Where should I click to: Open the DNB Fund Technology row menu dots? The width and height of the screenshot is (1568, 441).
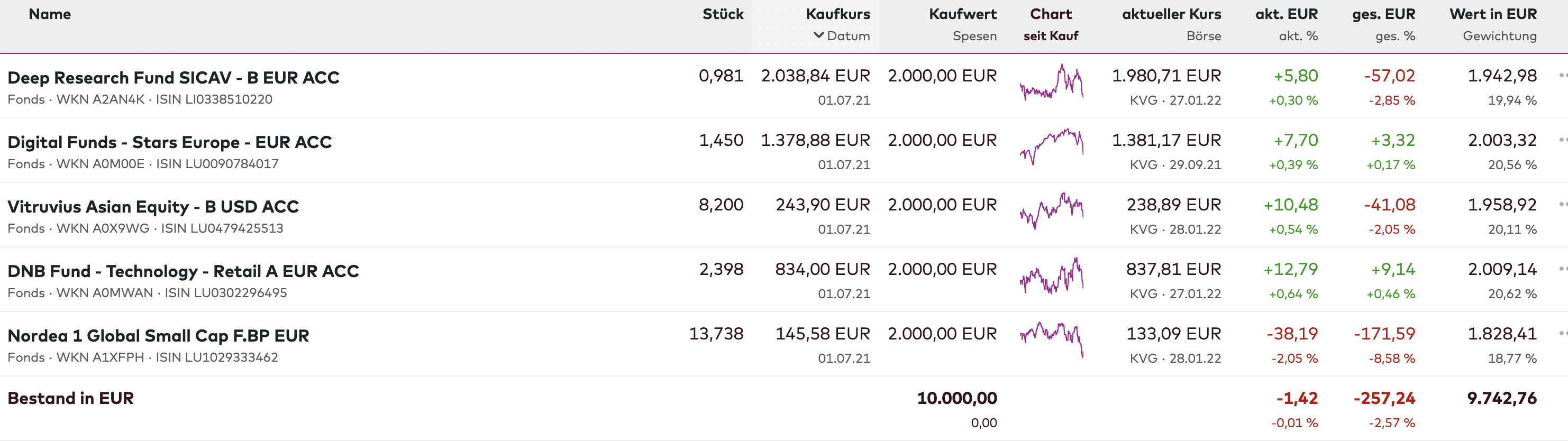click(1563, 270)
